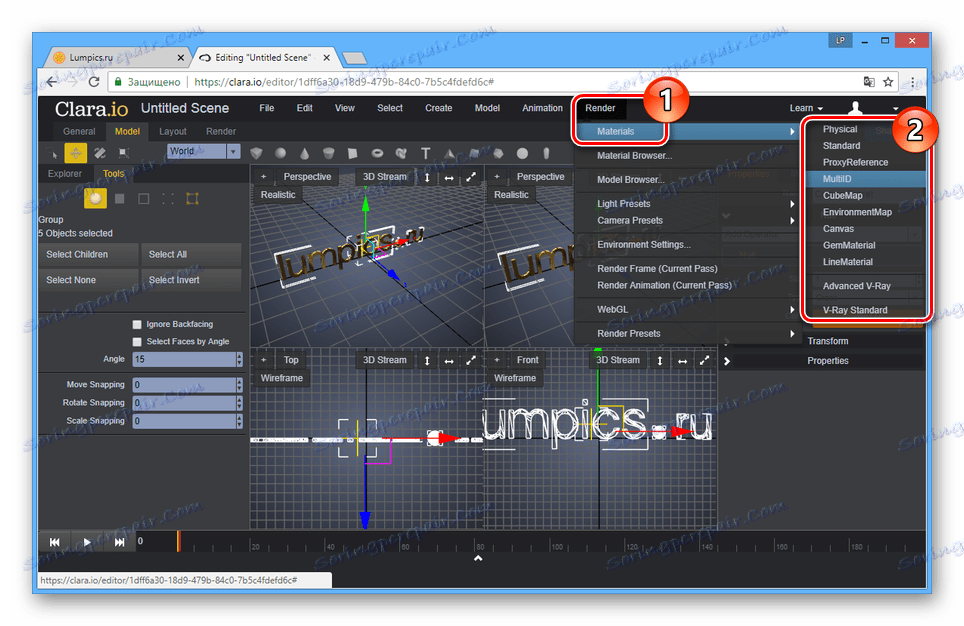Create a capsule primitive from toolbar
Image resolution: width=964 pixels, height=626 pixels.
pos(546,153)
